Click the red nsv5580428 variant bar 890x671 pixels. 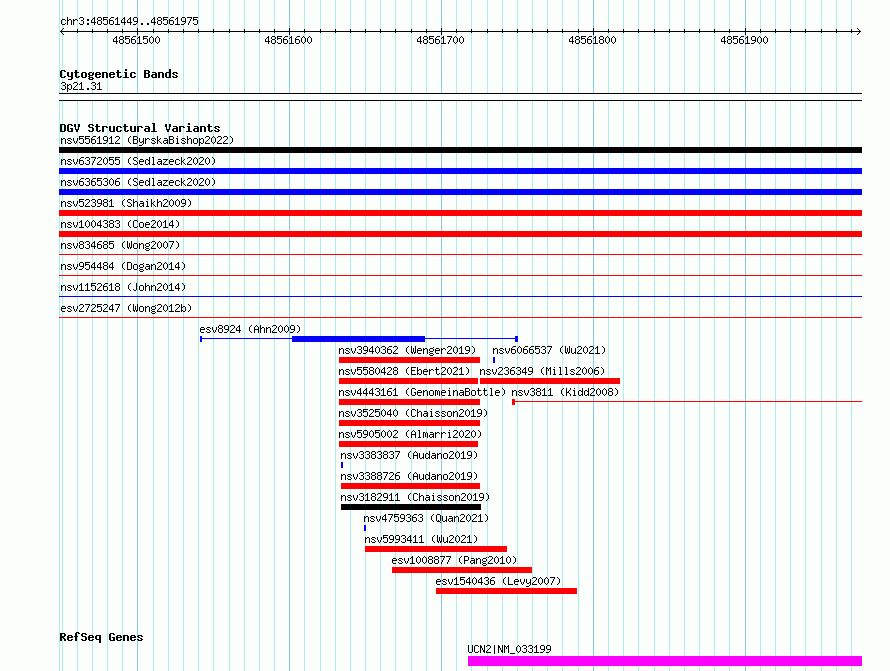408,381
